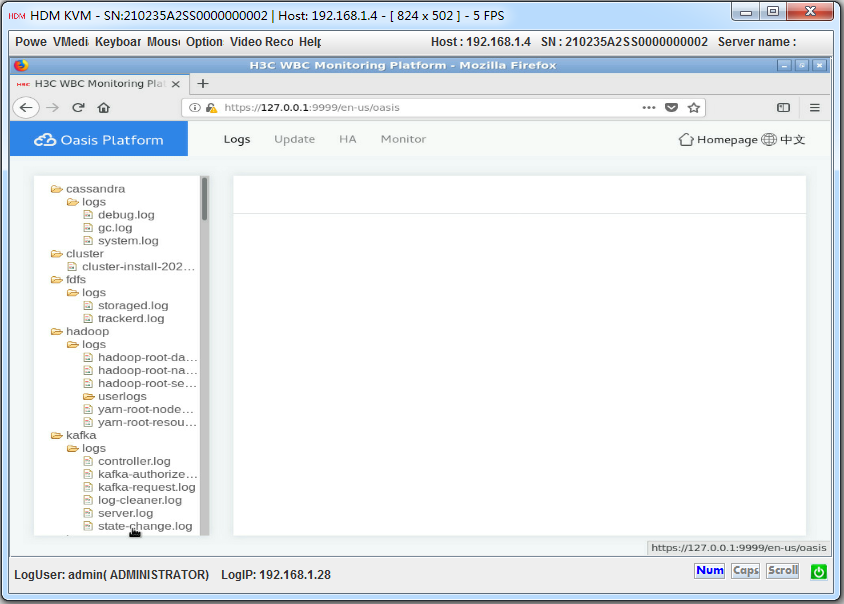Image resolution: width=844 pixels, height=604 pixels.
Task: Save page to Pocket icon
Action: click(x=671, y=108)
